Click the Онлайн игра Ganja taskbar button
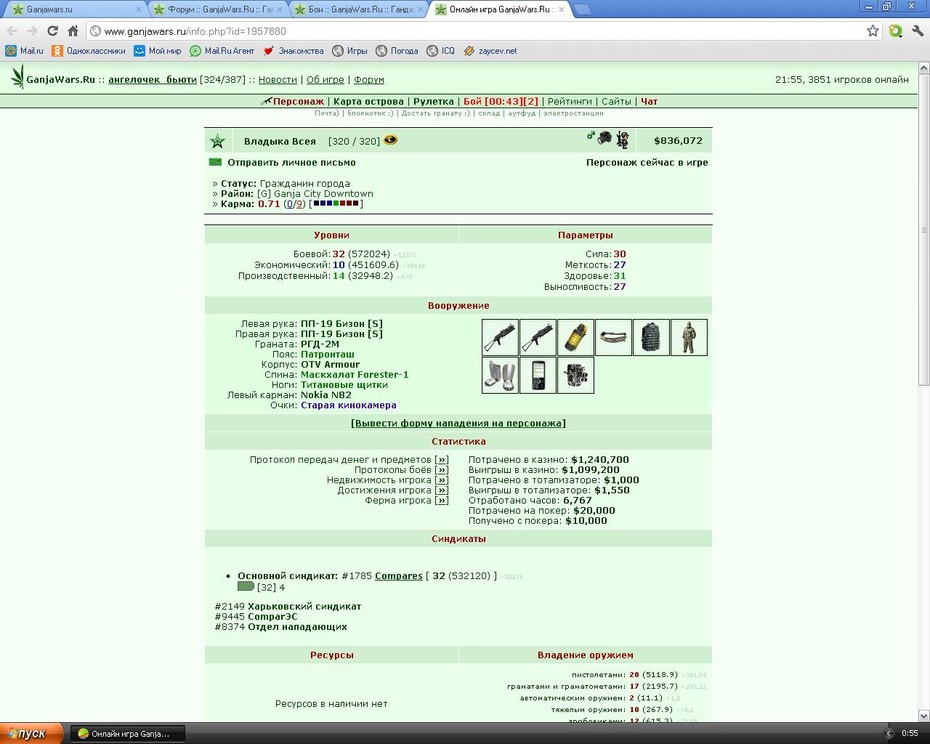 [x=128, y=734]
